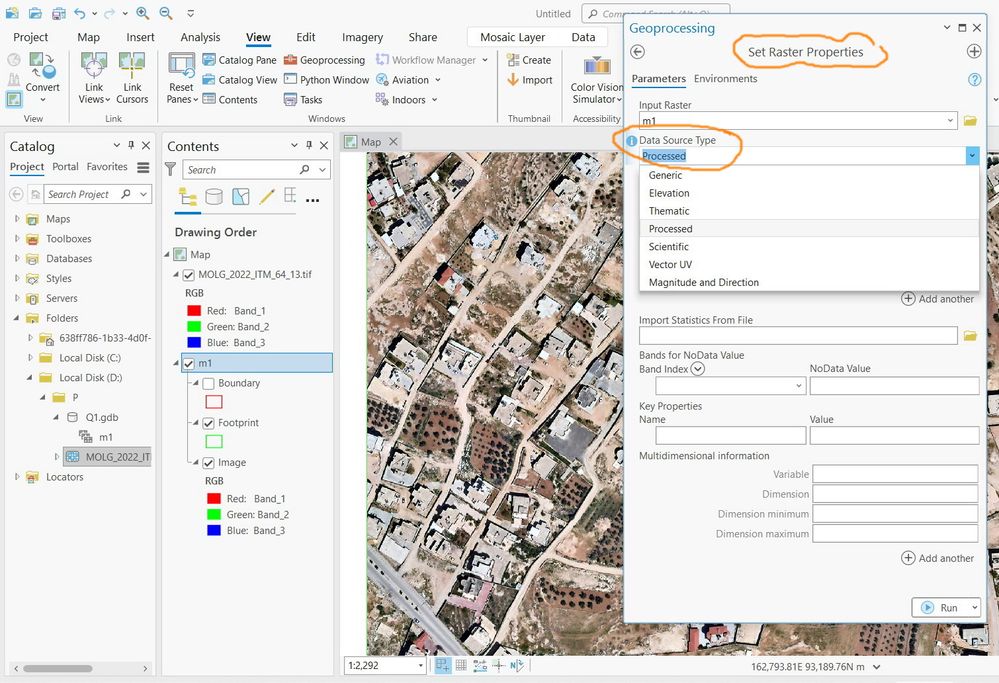Open the Band Index dropdown
999x683 pixels.
tap(730, 385)
